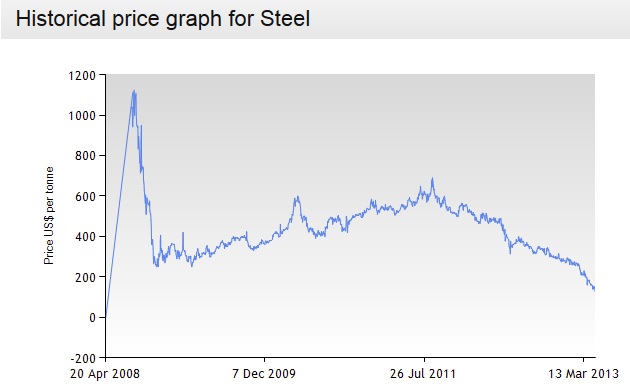Select the 7 Dec 2009 date label
The height and width of the screenshot is (384, 630).
264,374
